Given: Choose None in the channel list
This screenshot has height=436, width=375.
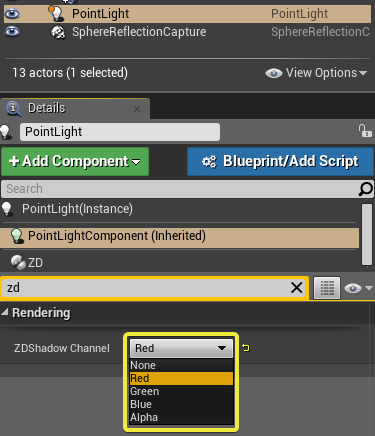Looking at the screenshot, I should [x=181, y=365].
